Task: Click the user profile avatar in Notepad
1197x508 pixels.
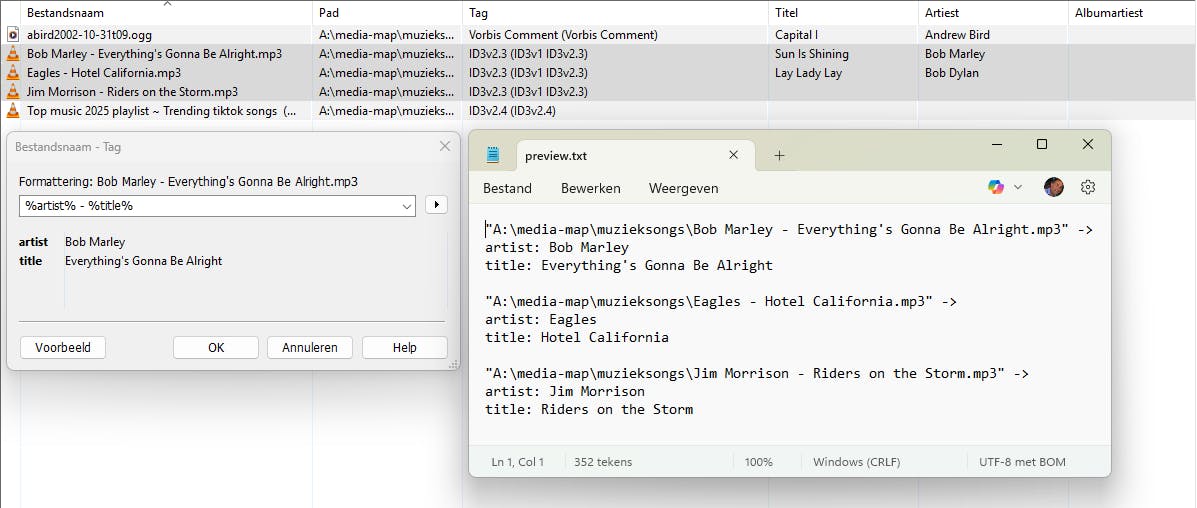Action: click(x=1053, y=187)
